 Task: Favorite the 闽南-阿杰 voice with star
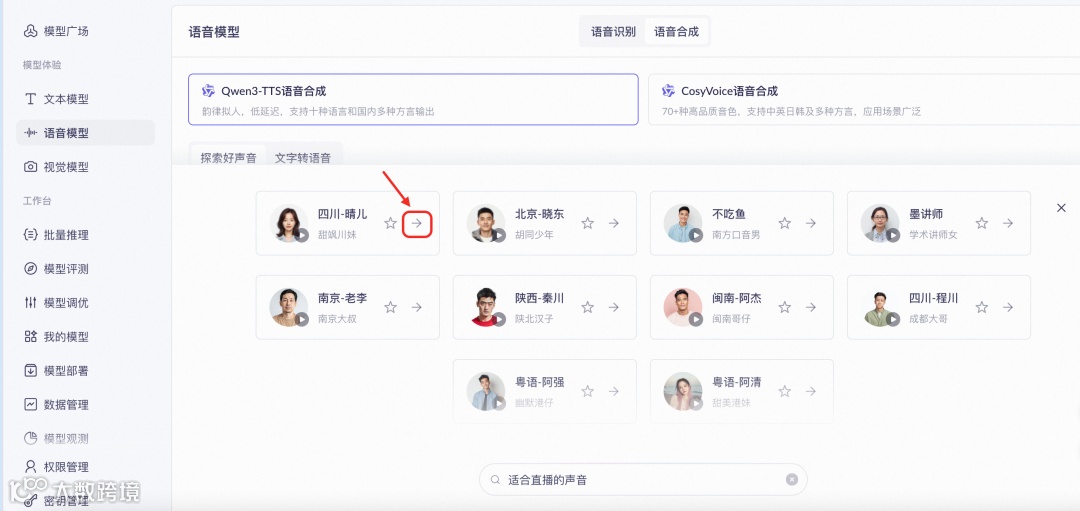(x=785, y=307)
